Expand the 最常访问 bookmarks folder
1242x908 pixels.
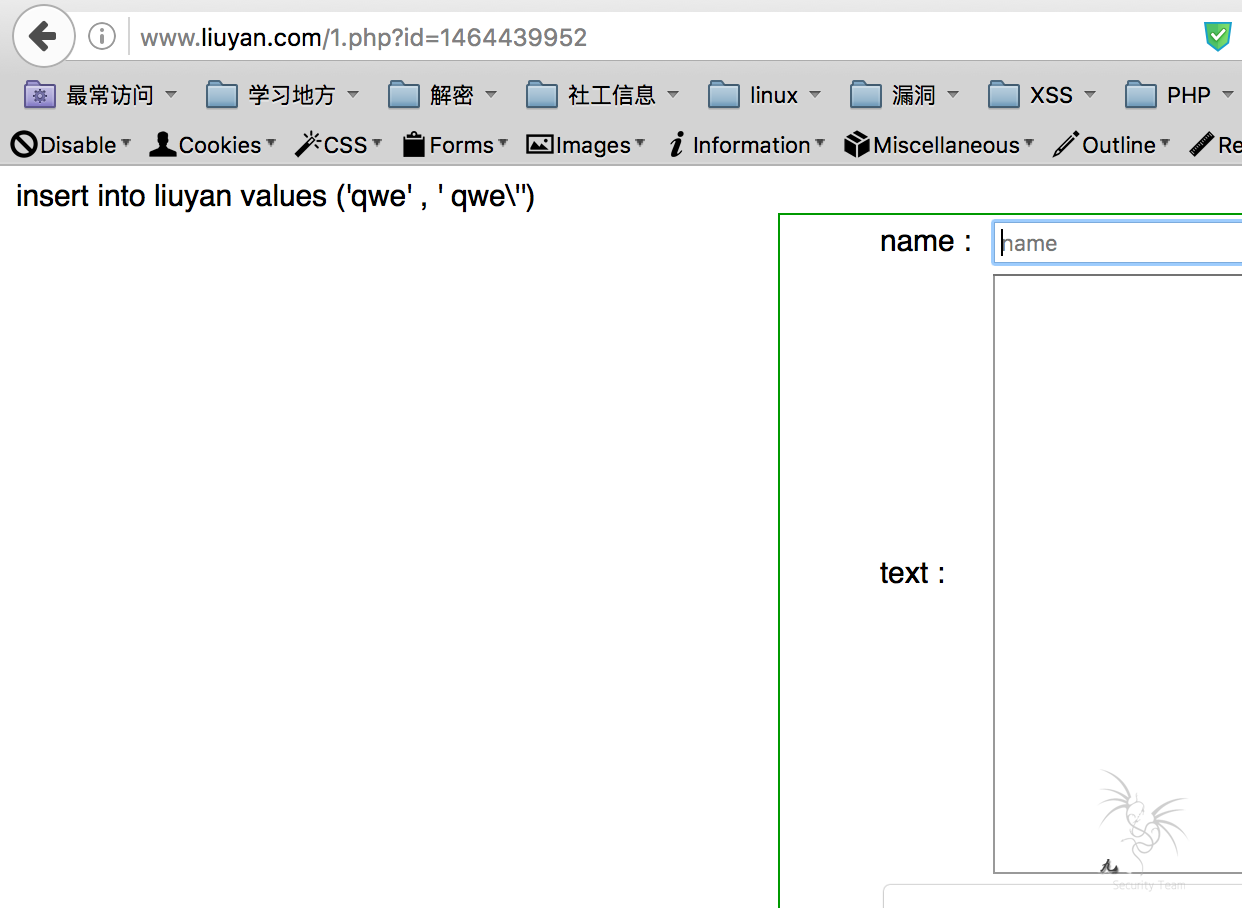[100, 95]
